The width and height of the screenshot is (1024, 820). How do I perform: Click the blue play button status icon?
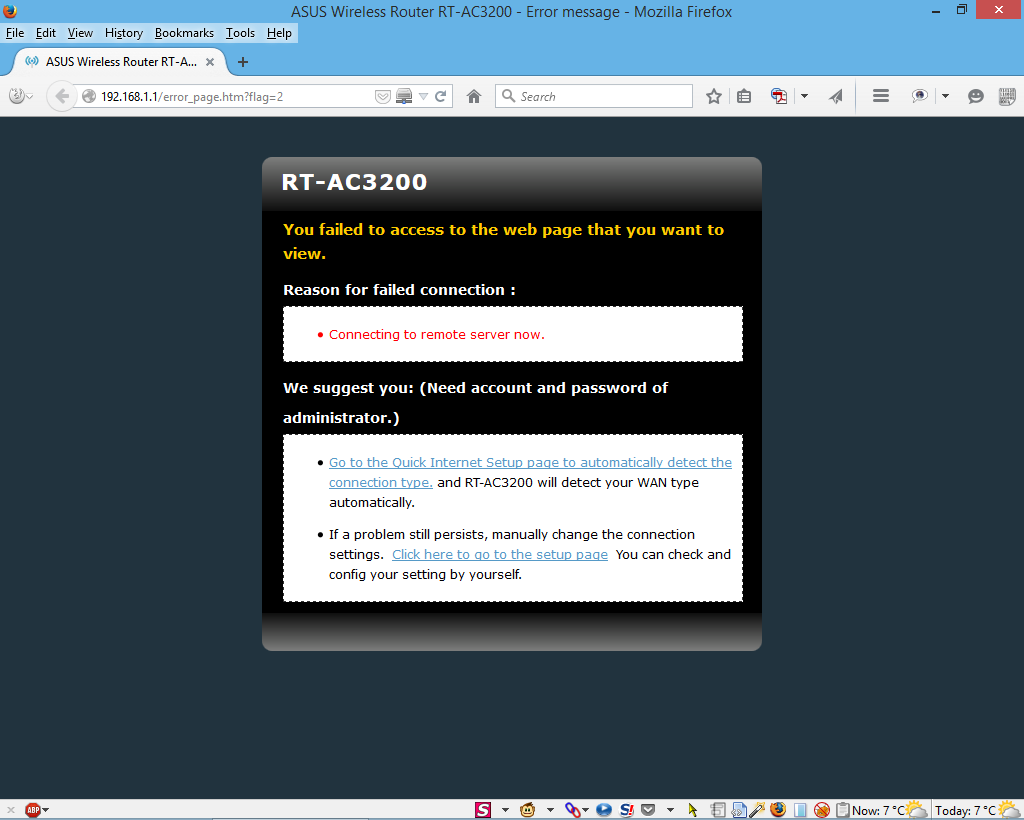click(604, 810)
